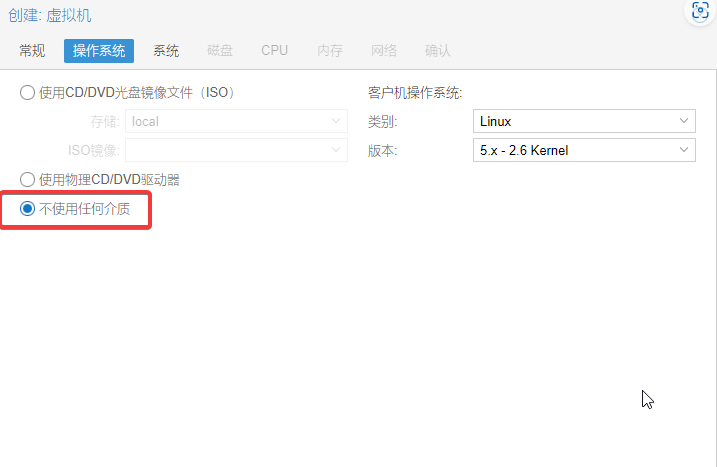
Task: Open the 磁盘 tab
Action: point(220,51)
